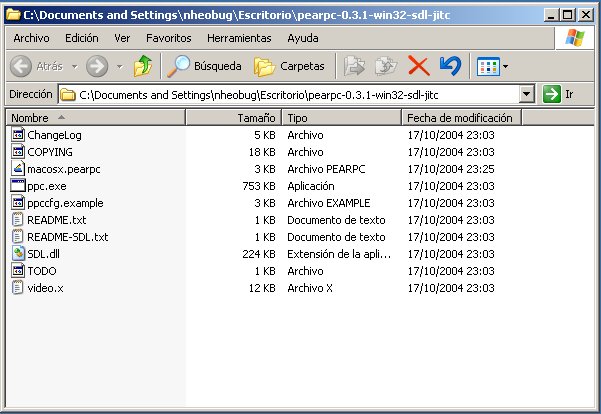Select the SDL.dll file icon

(18, 253)
